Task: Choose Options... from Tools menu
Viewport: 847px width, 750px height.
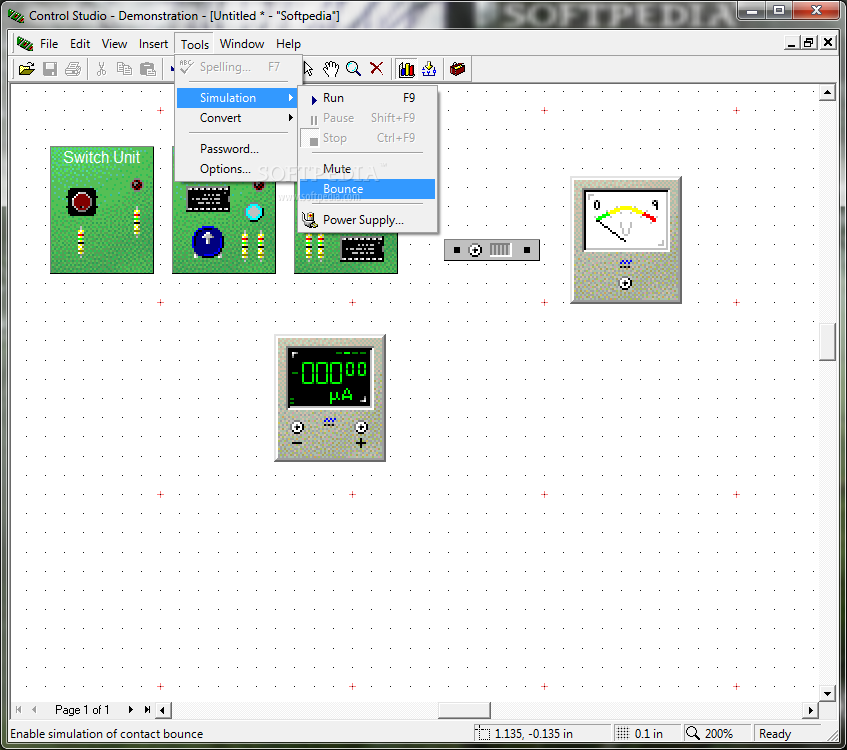Action: click(x=237, y=169)
